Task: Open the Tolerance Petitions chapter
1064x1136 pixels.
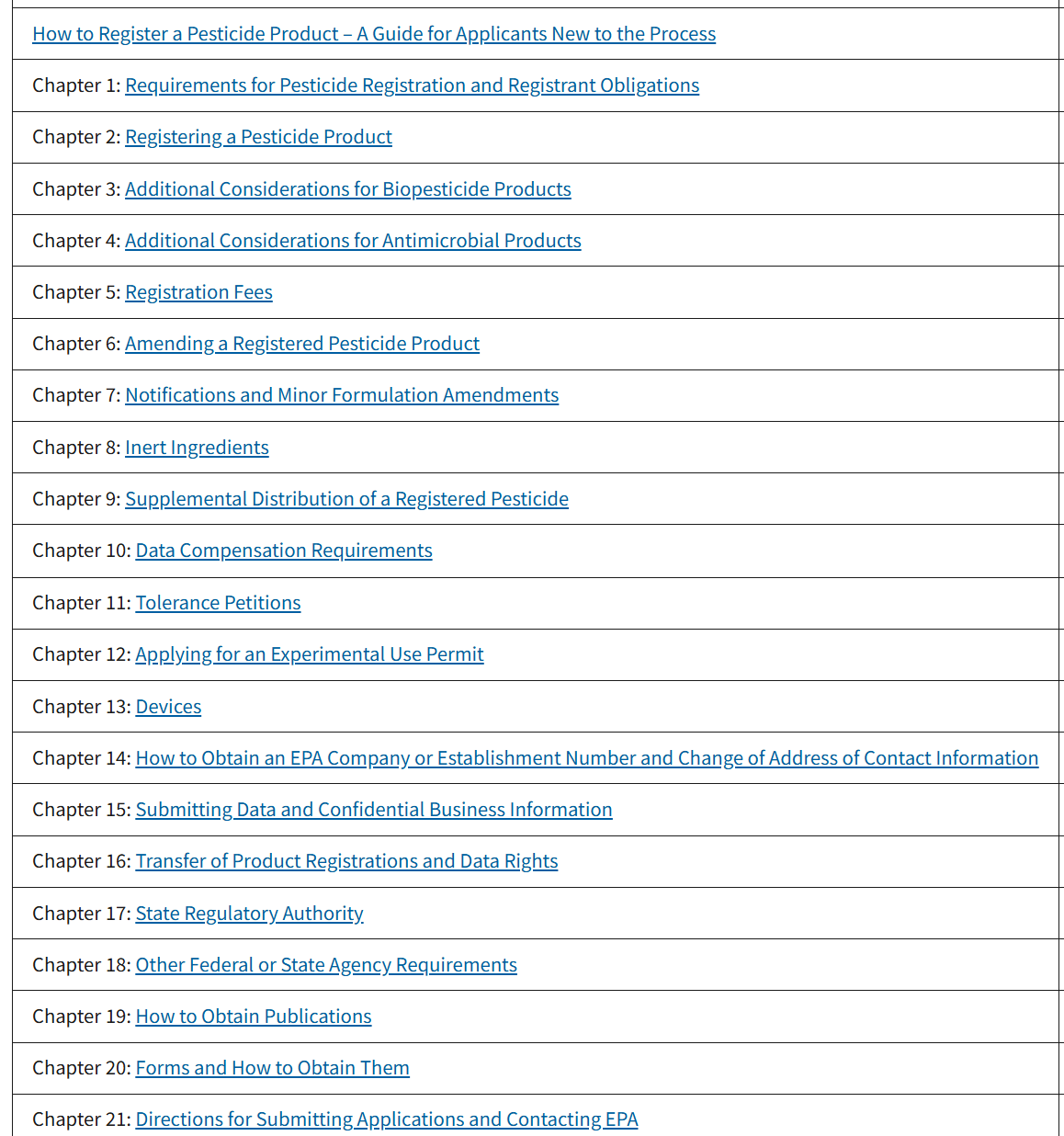Action: [218, 603]
